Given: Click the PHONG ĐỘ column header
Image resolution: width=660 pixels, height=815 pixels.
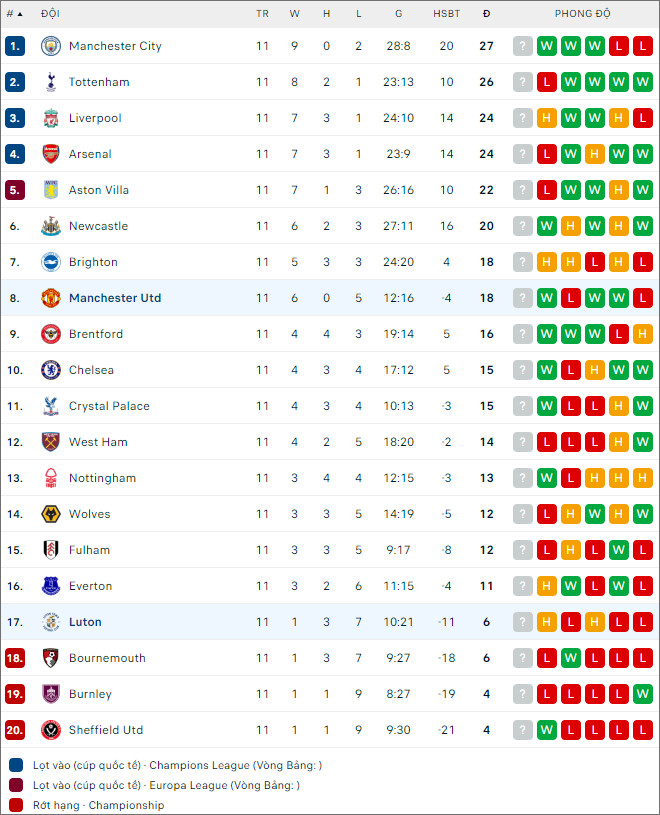Looking at the screenshot, I should click(x=582, y=14).
